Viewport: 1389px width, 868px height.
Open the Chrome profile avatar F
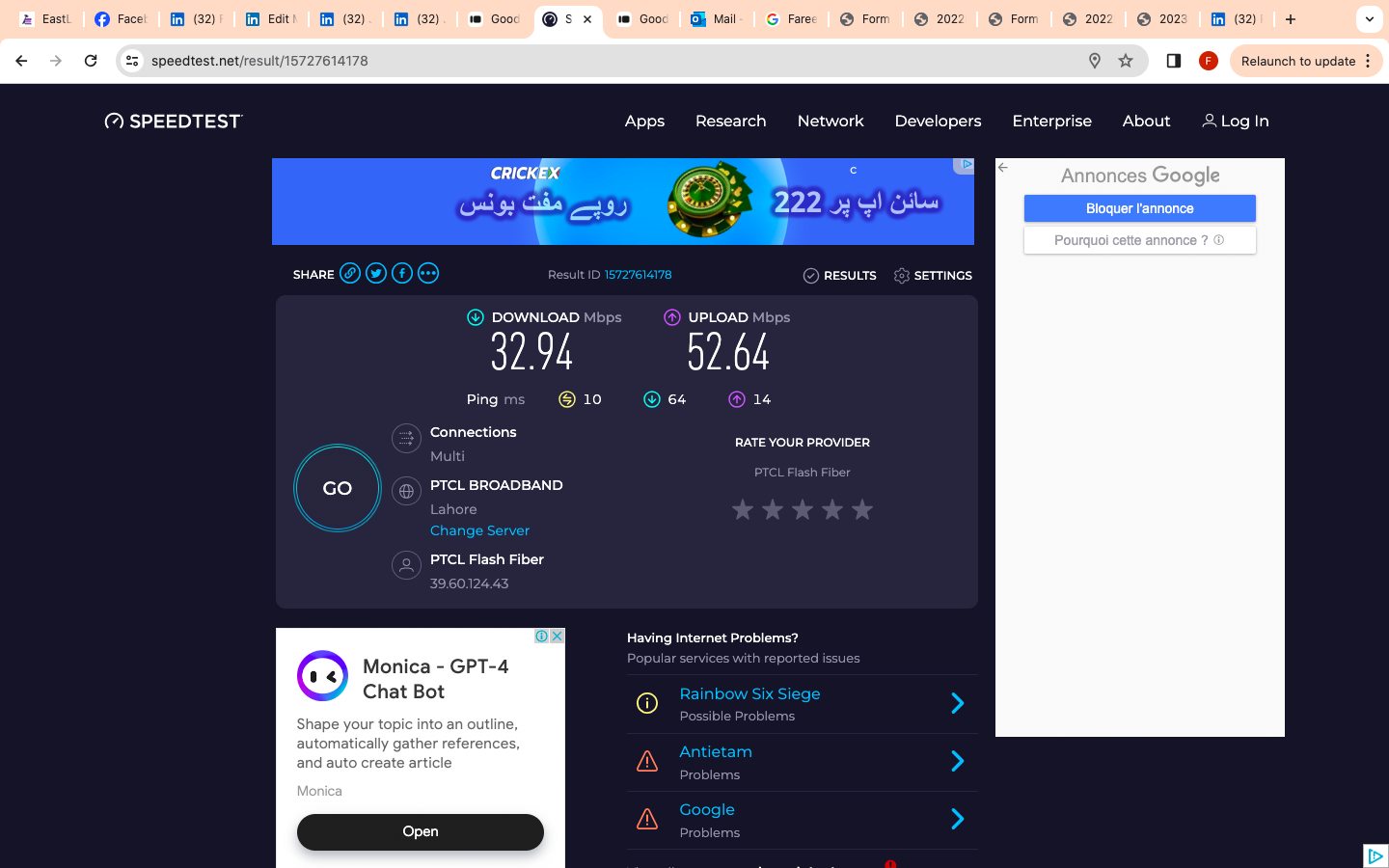click(1209, 61)
